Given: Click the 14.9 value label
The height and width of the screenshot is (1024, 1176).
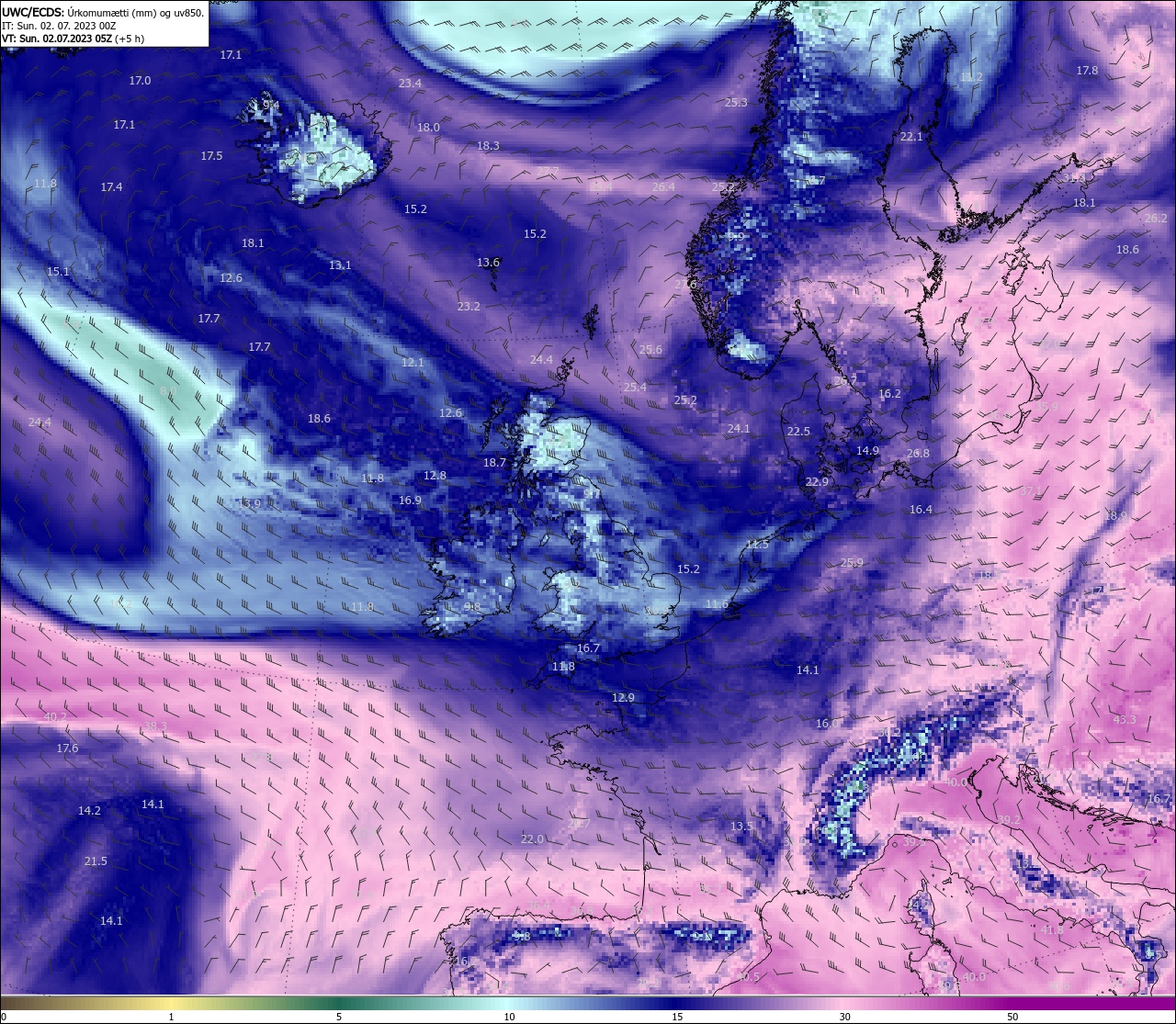Looking at the screenshot, I should 867,451.
